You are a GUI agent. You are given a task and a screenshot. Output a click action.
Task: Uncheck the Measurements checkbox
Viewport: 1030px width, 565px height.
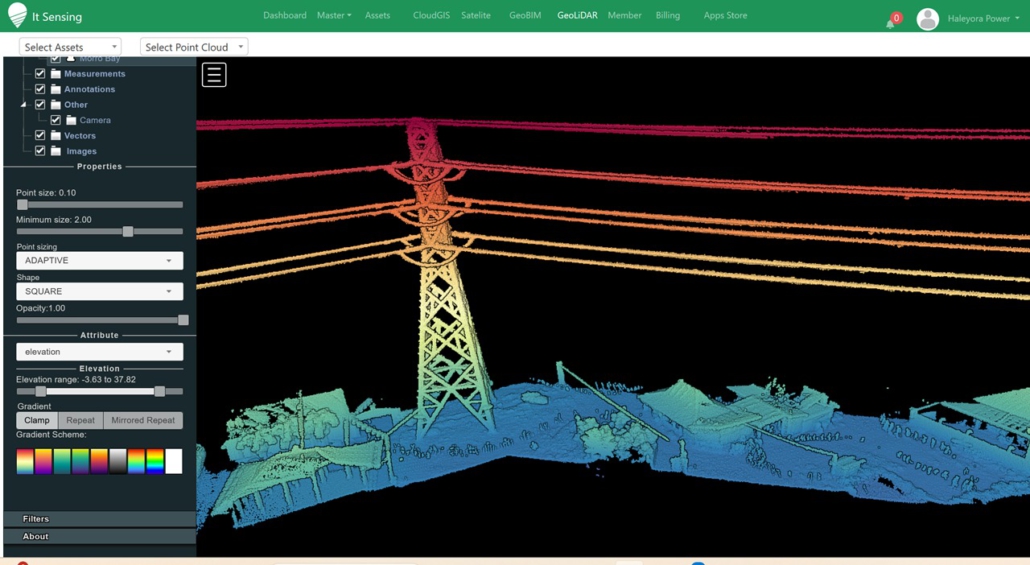40,74
